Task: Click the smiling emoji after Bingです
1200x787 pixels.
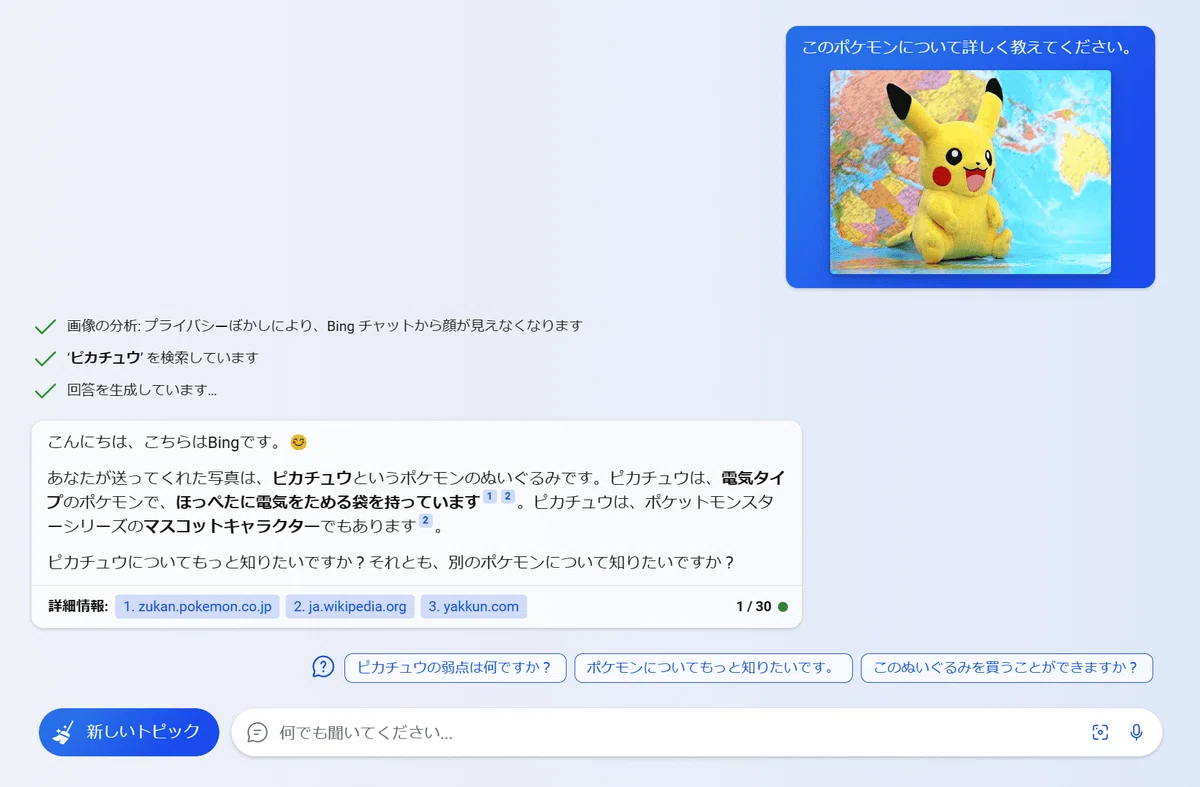Action: [298, 442]
